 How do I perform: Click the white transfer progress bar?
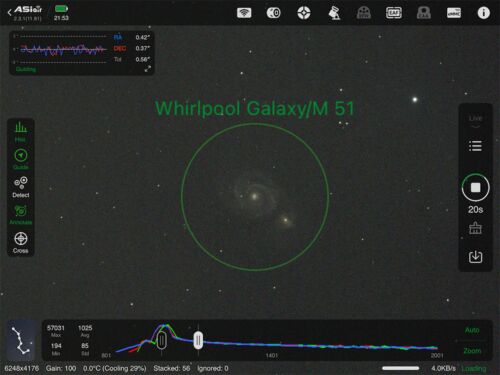click(x=401, y=368)
